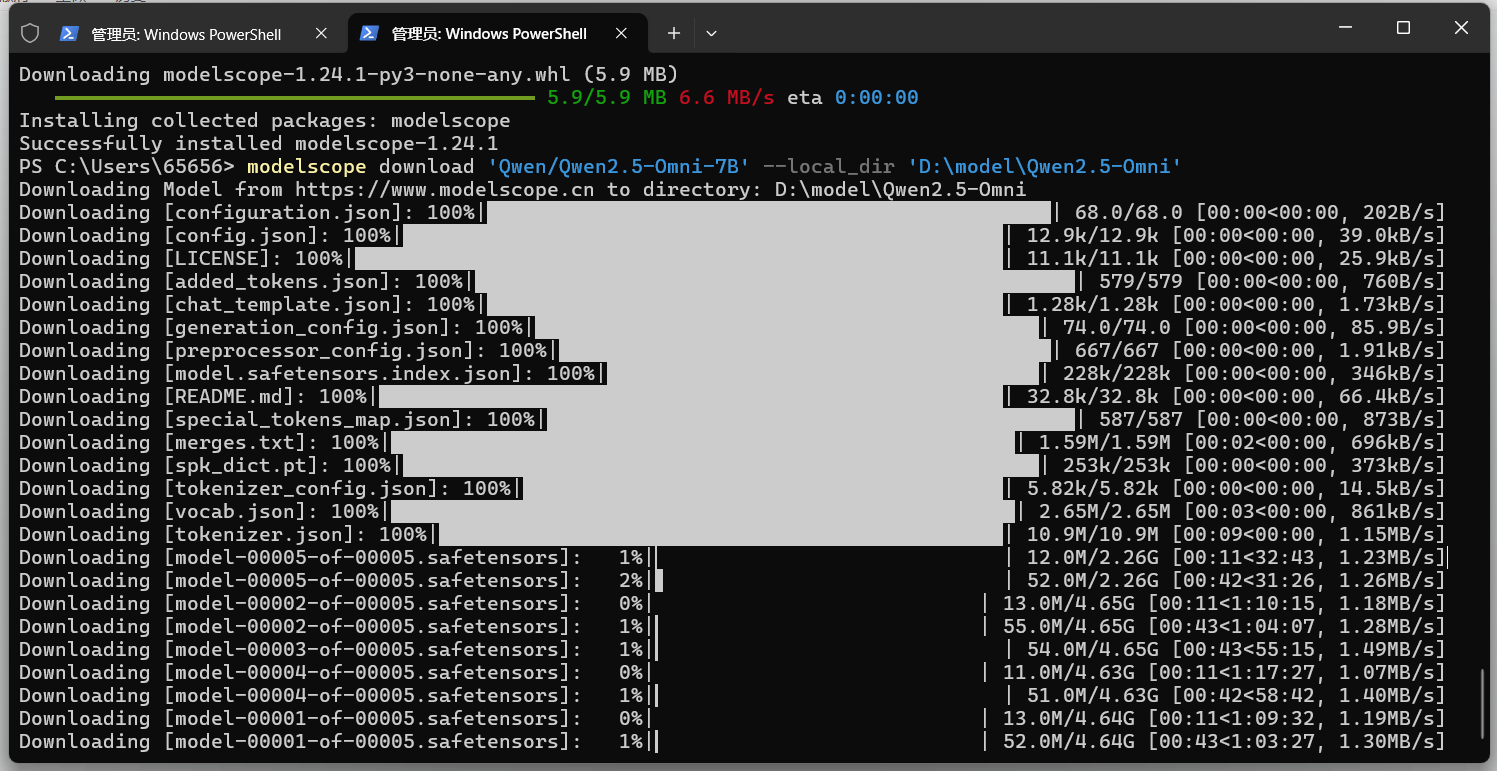Click 'Successfully installed modelscope-1.24.1' line
Image resolution: width=1497 pixels, height=771 pixels.
258,143
